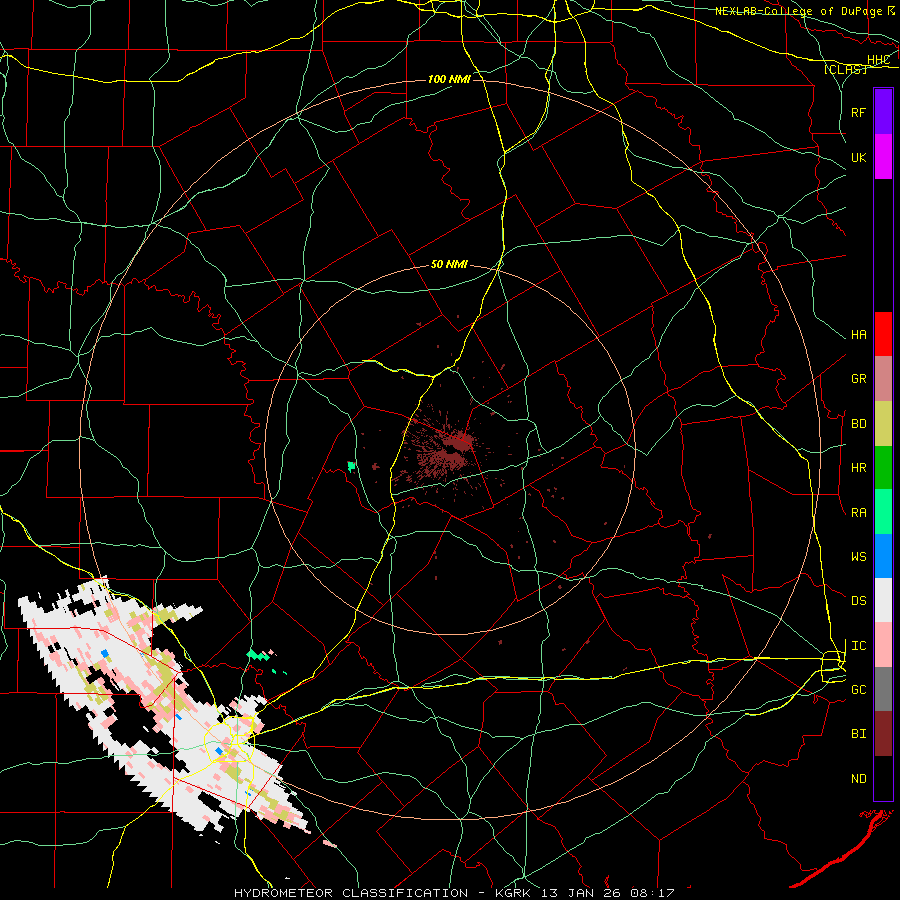Image resolution: width=900 pixels, height=900 pixels.
Task: Click the ND legend label
Action: point(858,779)
